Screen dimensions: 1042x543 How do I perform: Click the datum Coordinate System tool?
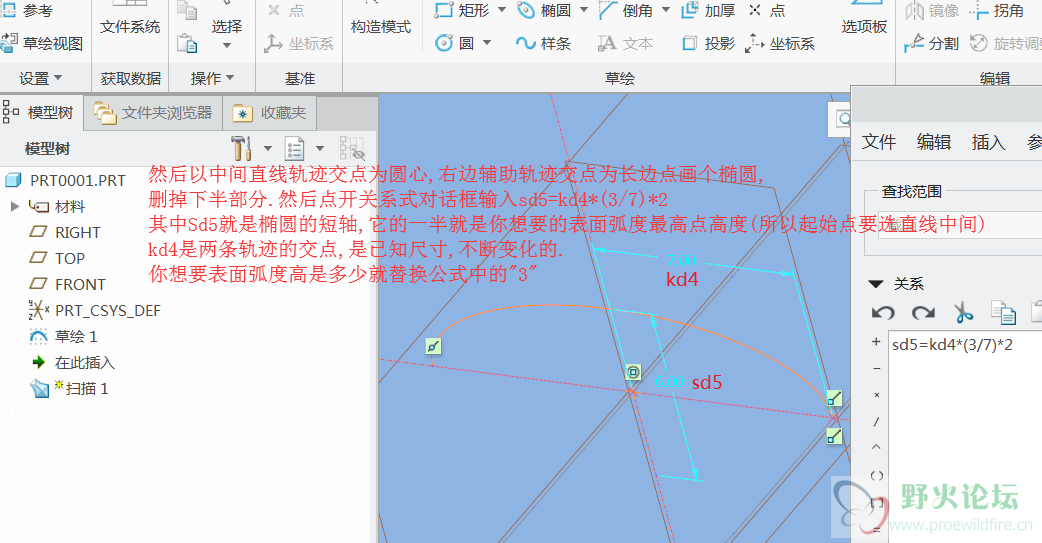pos(298,44)
